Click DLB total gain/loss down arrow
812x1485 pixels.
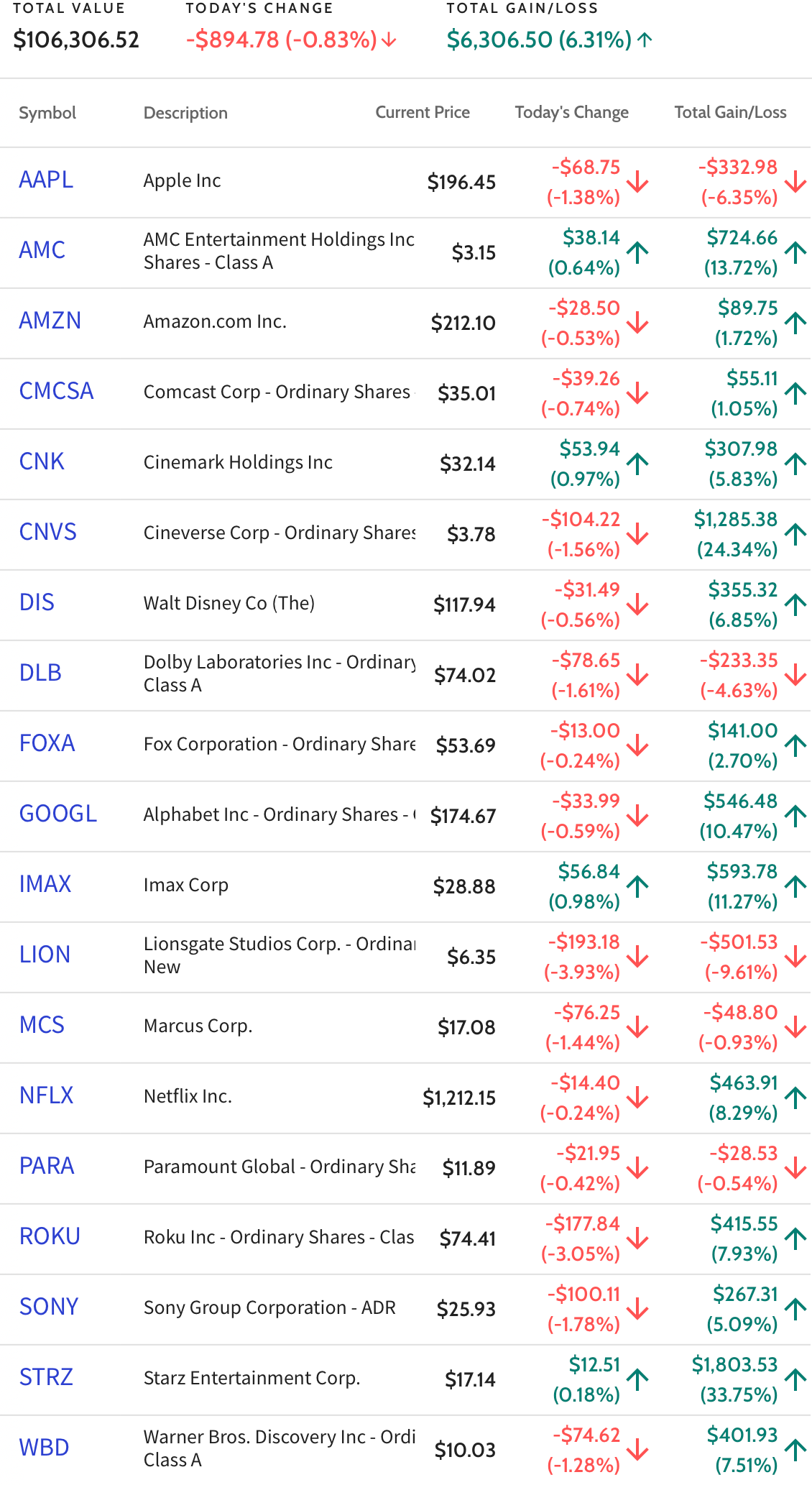tap(795, 675)
